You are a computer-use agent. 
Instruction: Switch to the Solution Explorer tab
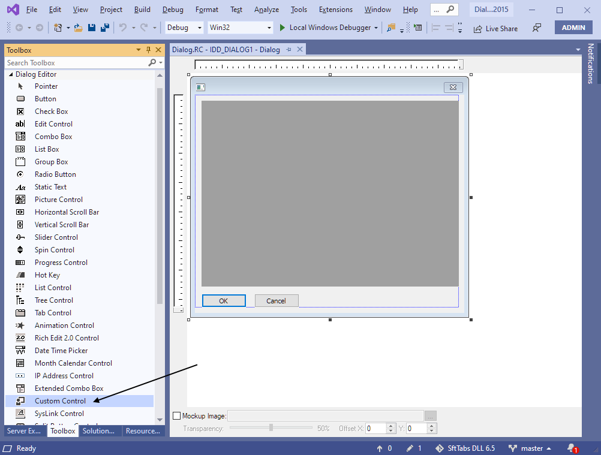(x=99, y=431)
